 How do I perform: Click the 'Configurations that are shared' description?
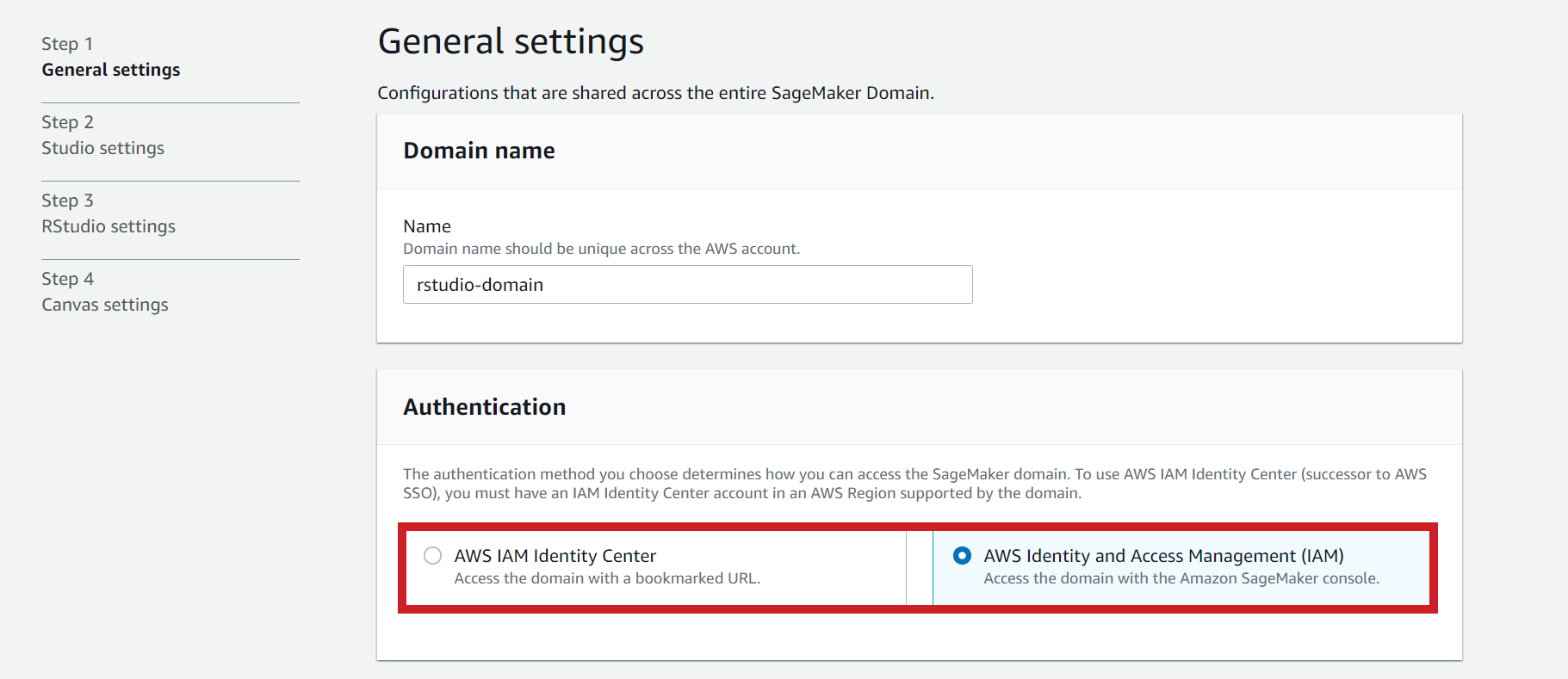point(655,93)
